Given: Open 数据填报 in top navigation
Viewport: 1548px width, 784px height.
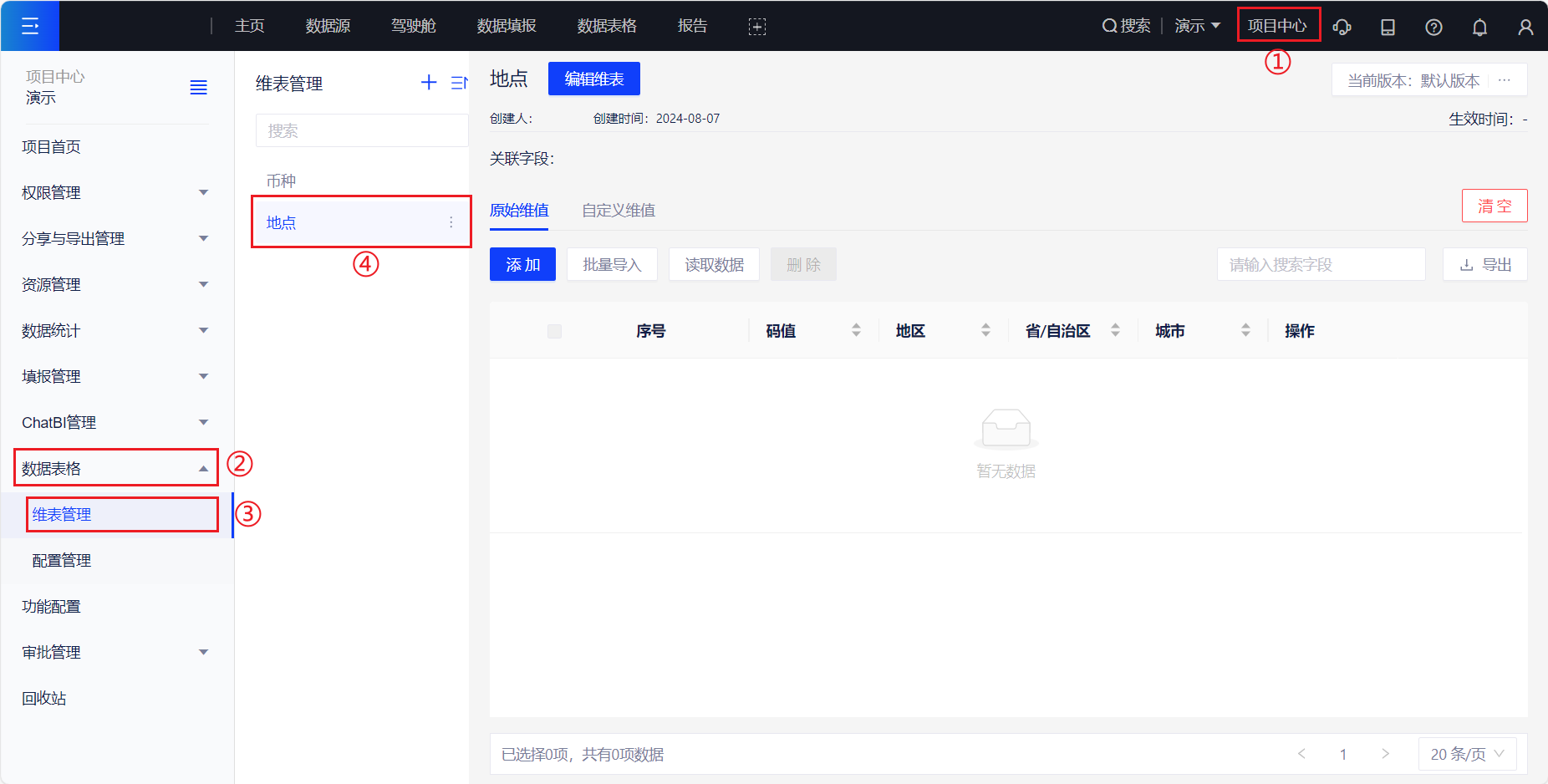Looking at the screenshot, I should tap(507, 26).
